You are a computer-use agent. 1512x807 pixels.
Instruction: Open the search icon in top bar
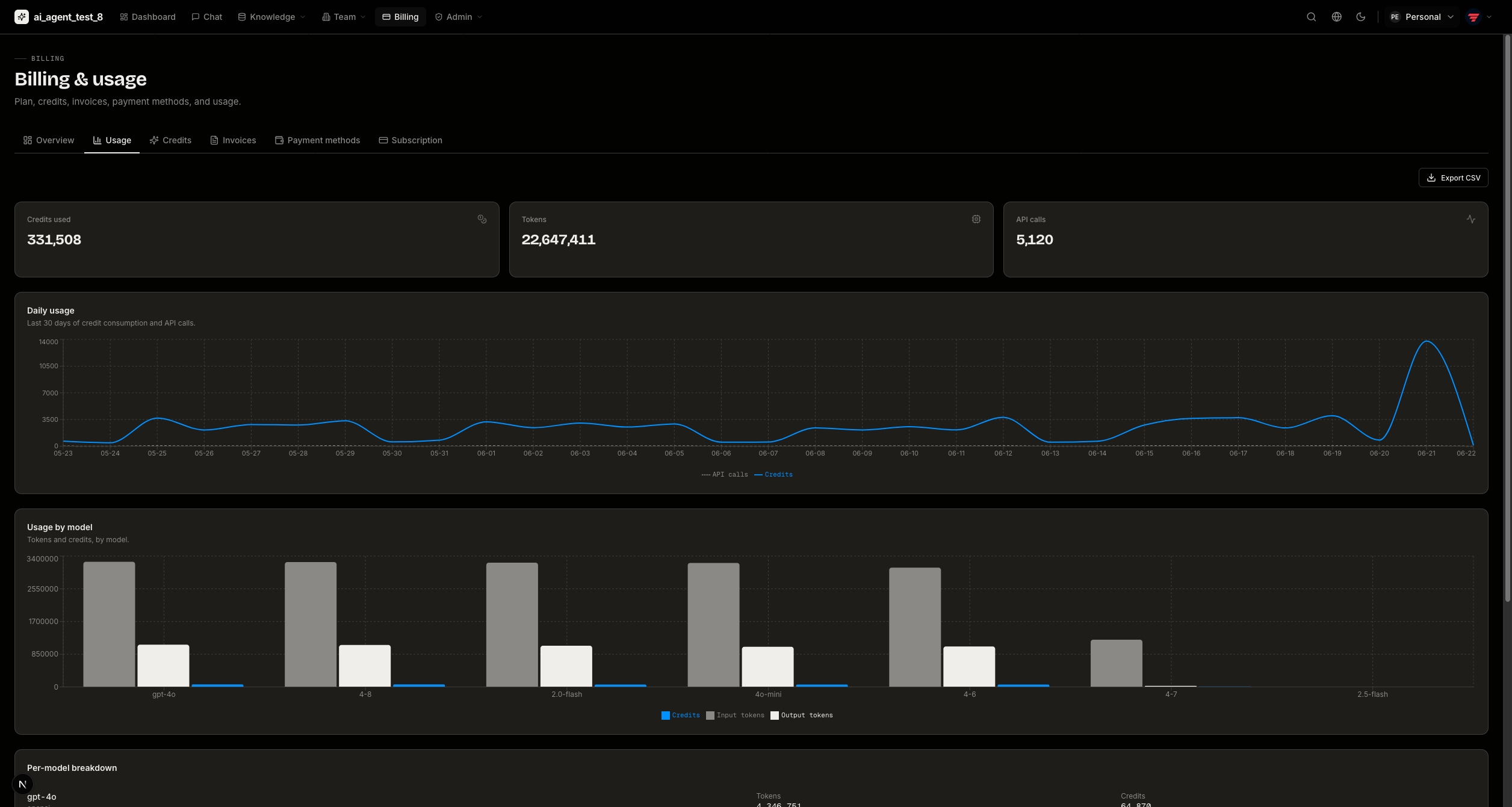click(1311, 17)
